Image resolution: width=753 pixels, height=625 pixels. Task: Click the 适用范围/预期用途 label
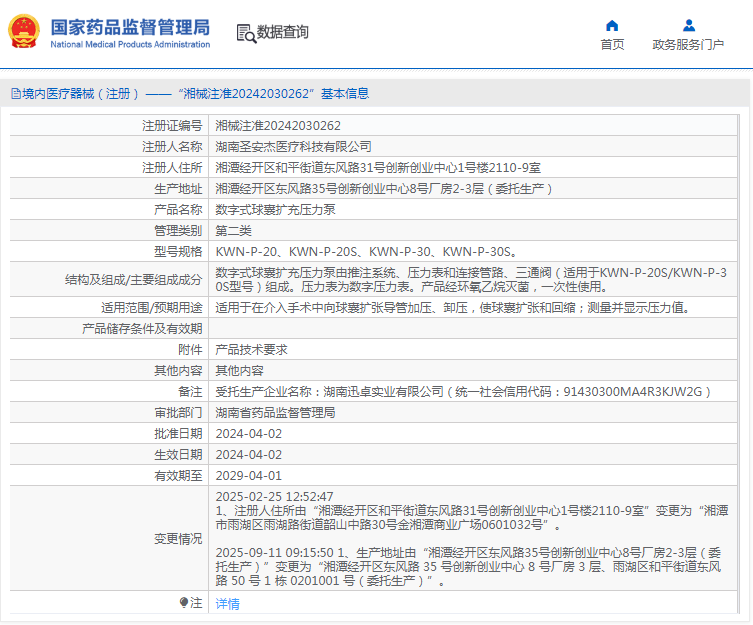152,307
